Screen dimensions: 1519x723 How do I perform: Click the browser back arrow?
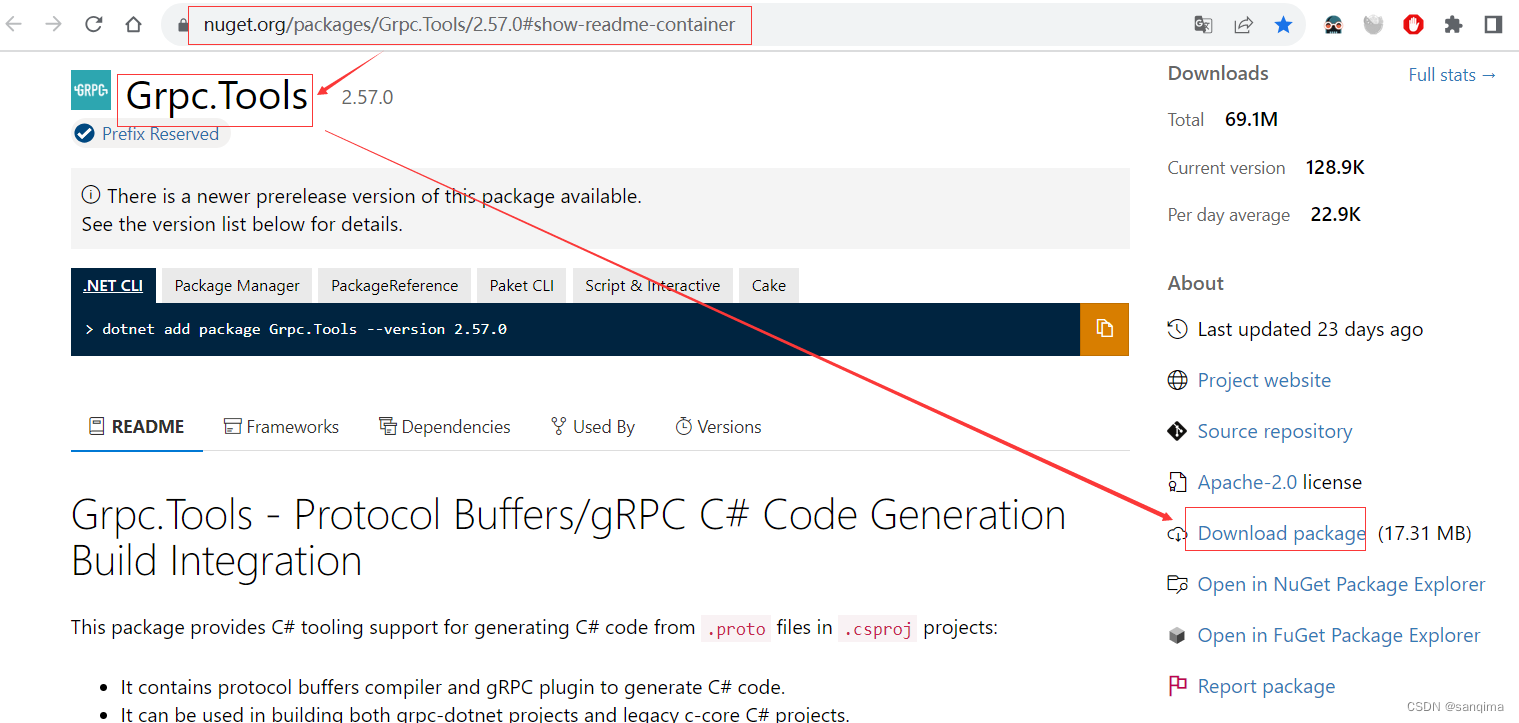tap(15, 24)
